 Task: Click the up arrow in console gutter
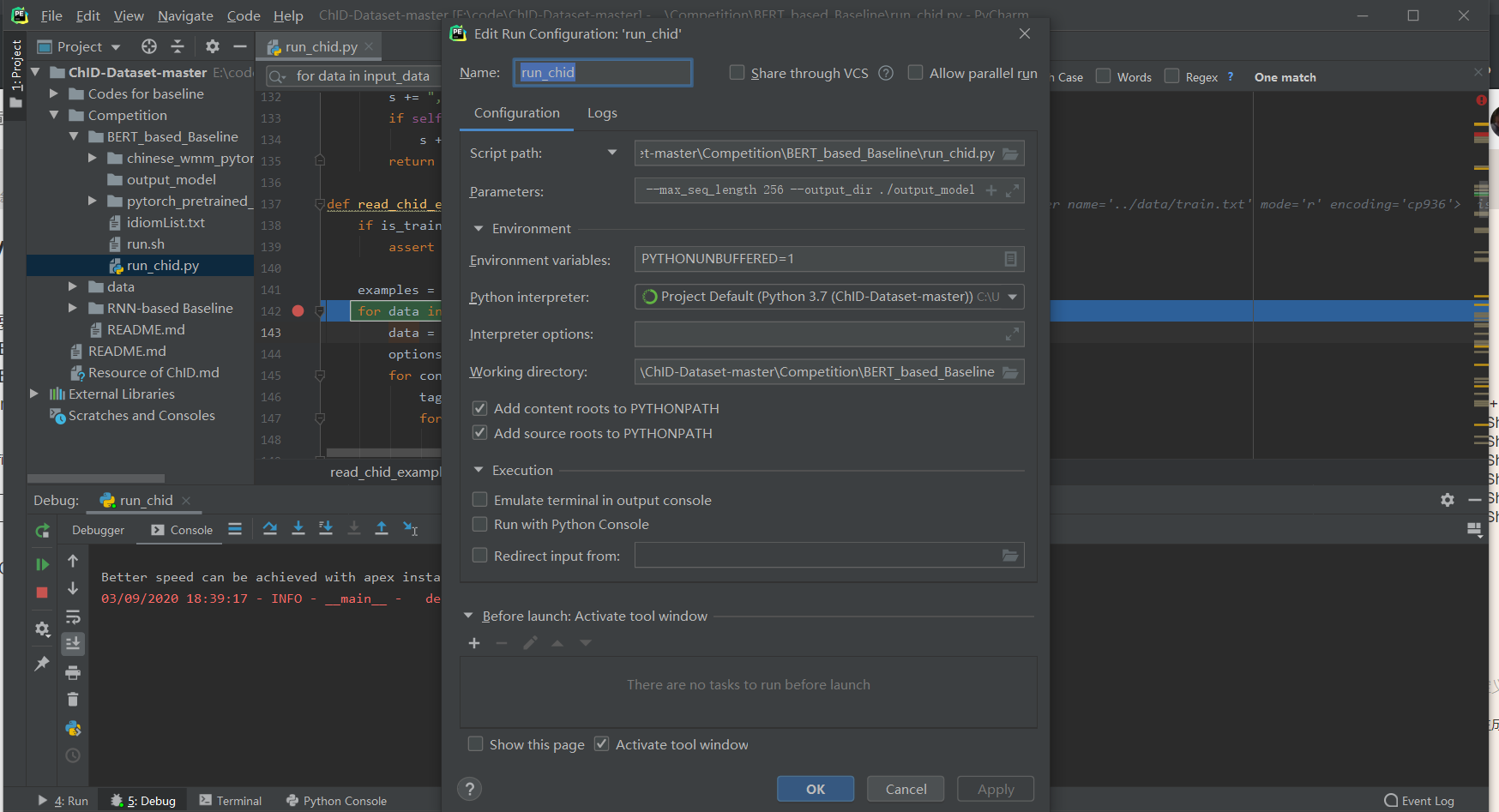tap(73, 561)
